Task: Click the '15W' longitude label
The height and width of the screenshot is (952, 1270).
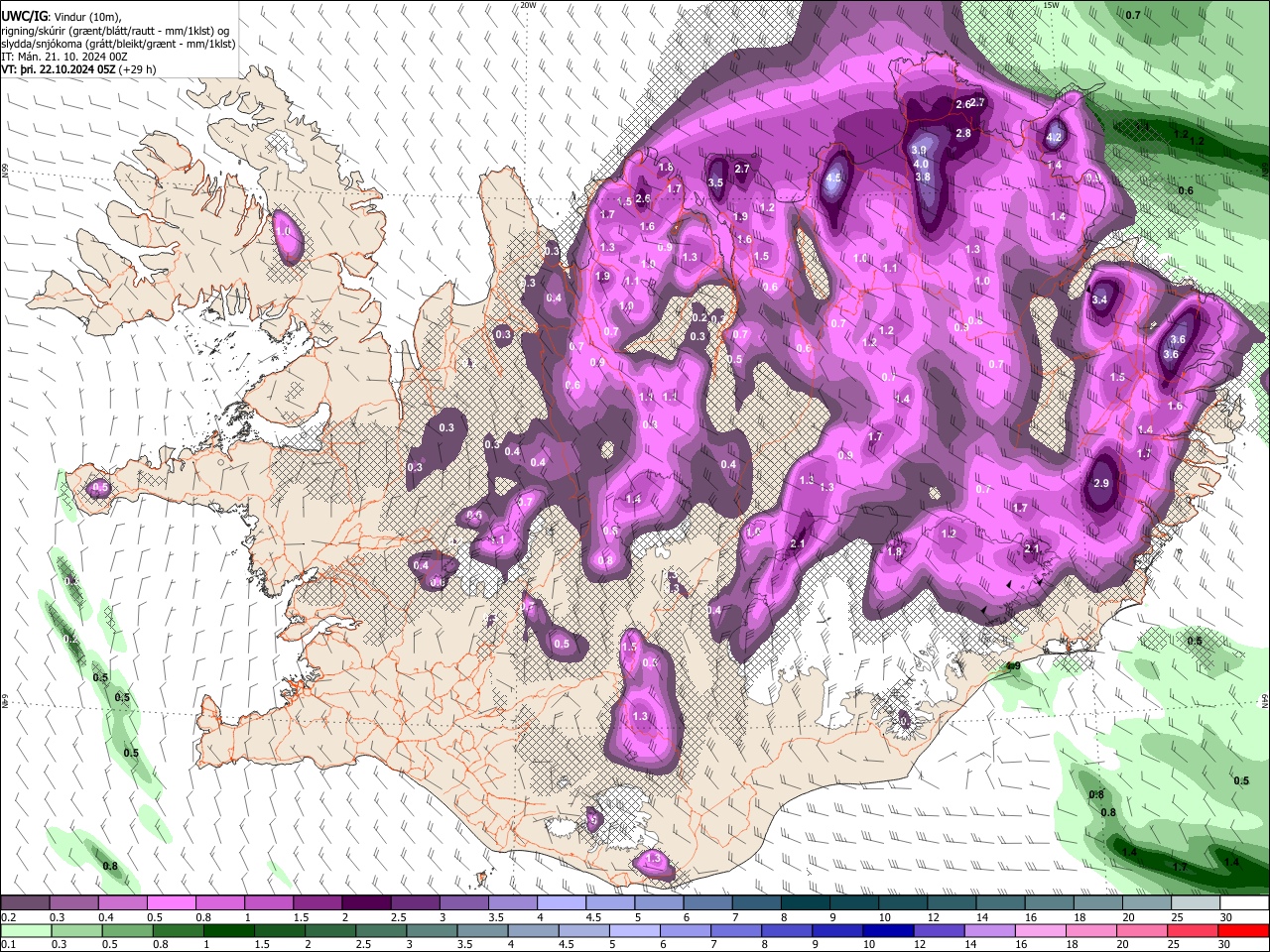Action: click(1051, 5)
